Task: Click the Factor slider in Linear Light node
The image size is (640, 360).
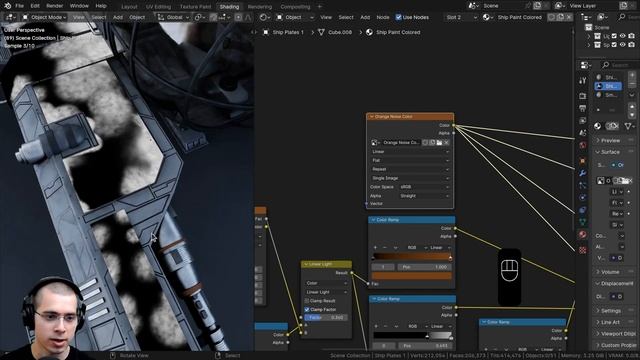Action: coord(326,318)
